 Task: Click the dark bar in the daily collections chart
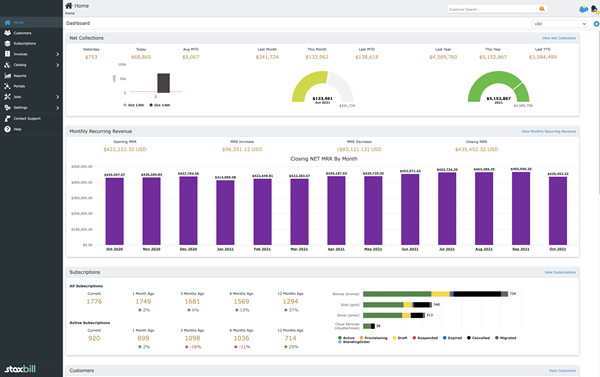click(x=163, y=83)
